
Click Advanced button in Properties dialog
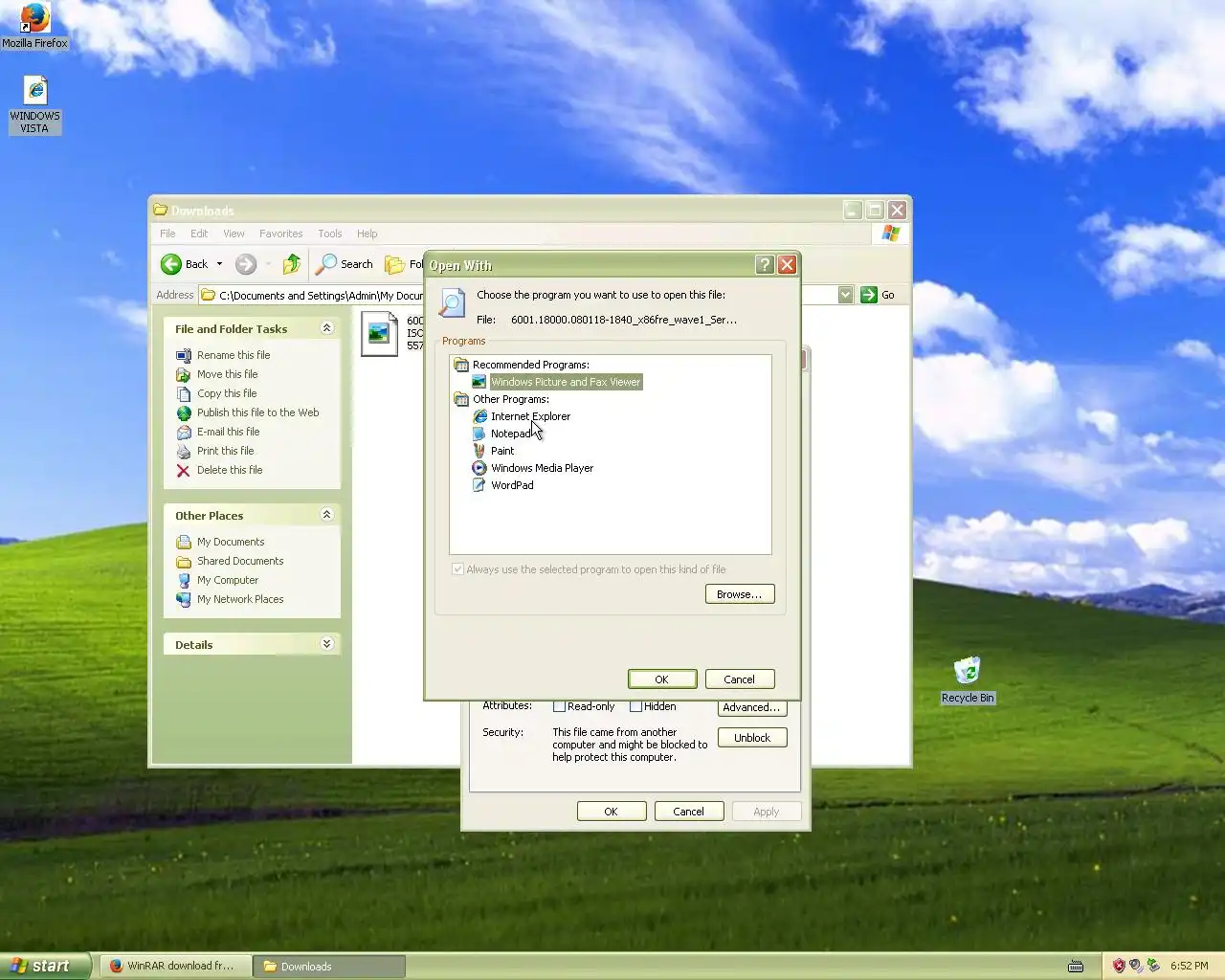752,707
